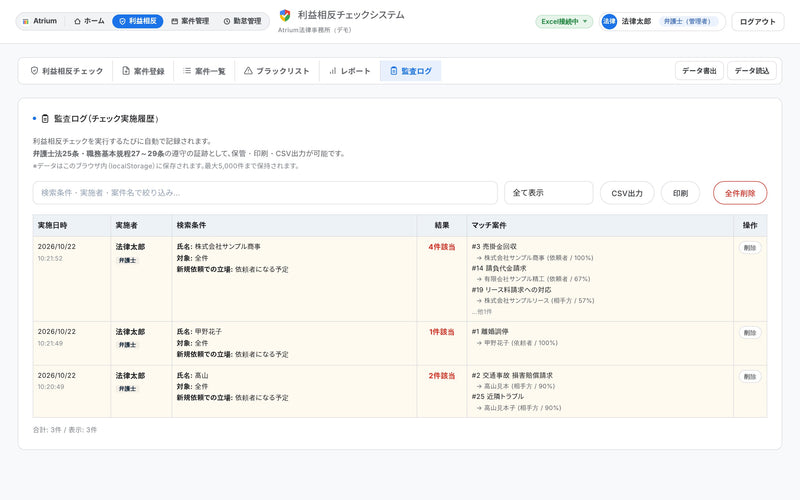Click the 1件該当 result text
The image size is (800, 500).
441,332
